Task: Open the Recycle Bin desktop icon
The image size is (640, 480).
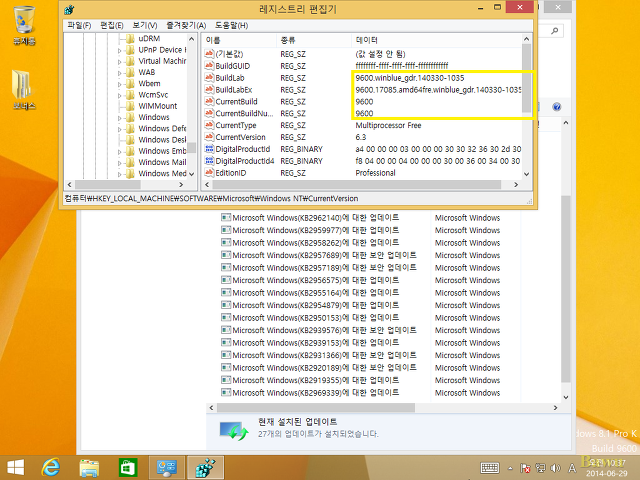Action: coord(24,24)
